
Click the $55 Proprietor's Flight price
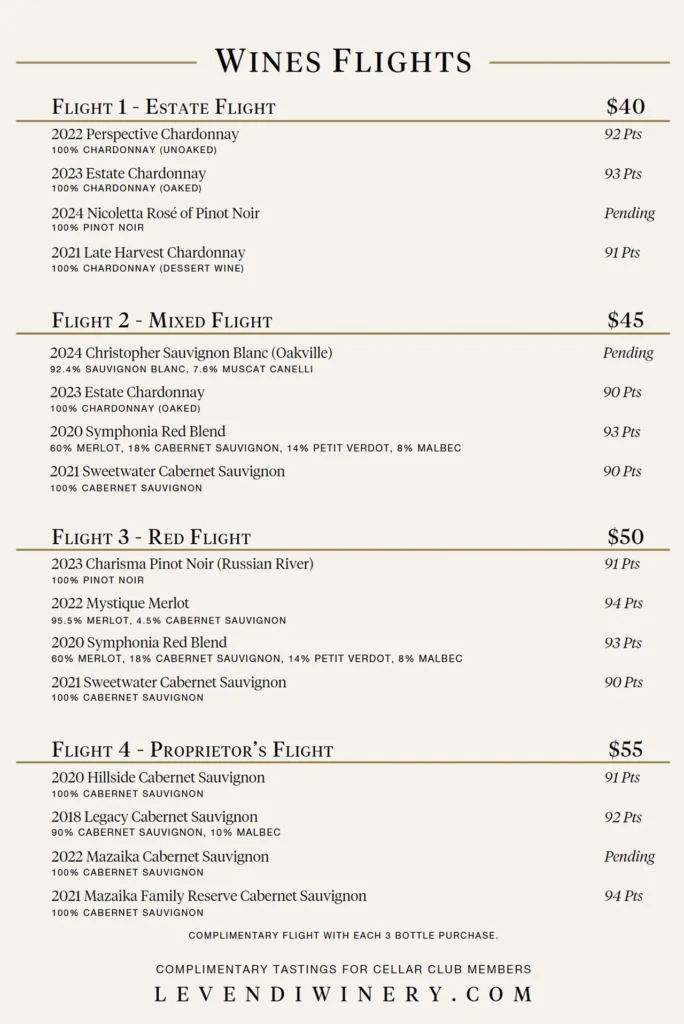point(625,749)
